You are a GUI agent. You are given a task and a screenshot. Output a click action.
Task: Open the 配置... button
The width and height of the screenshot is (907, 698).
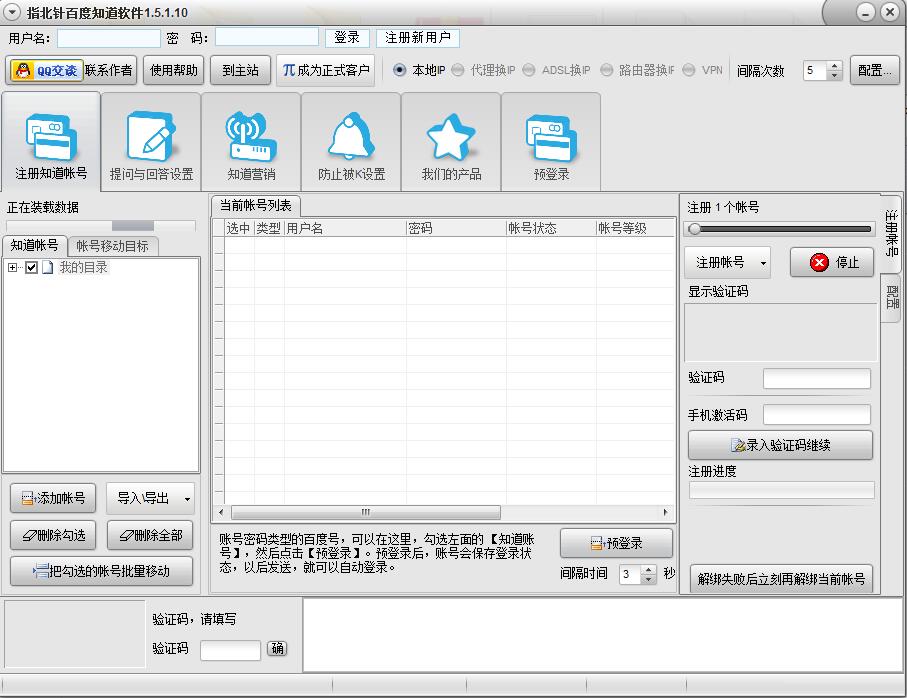tap(875, 71)
